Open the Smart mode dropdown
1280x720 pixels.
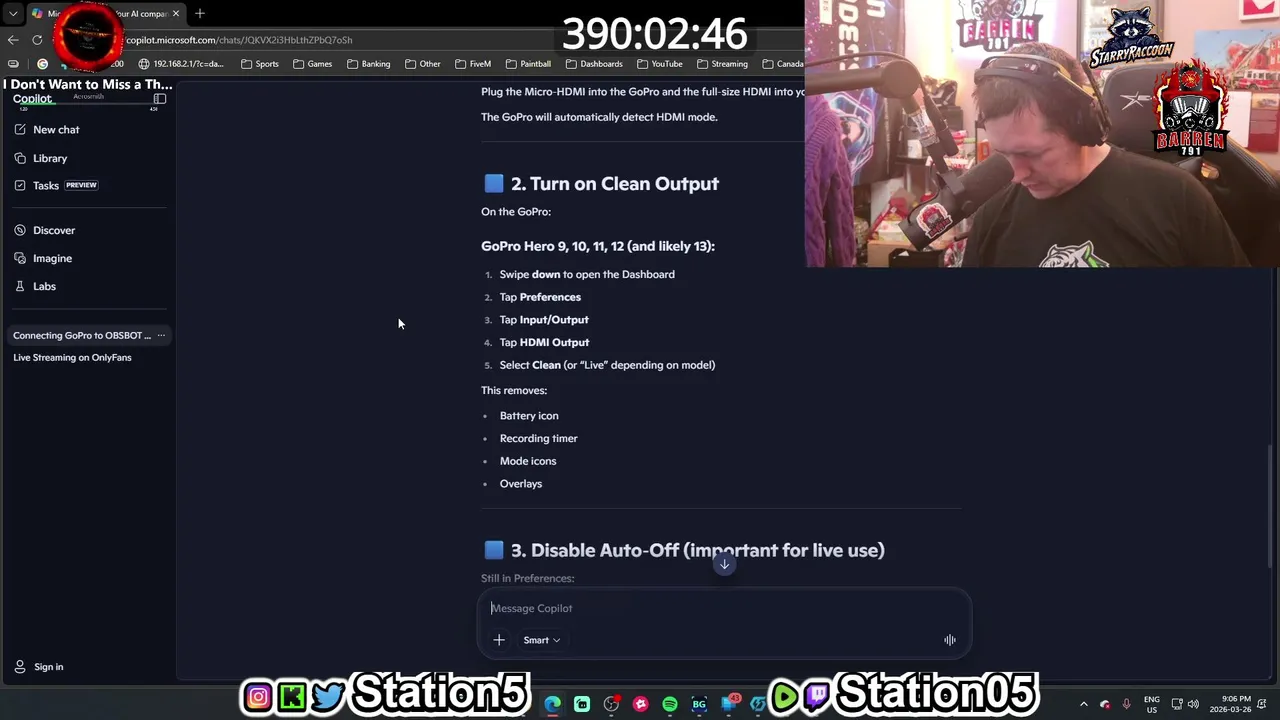tap(541, 640)
